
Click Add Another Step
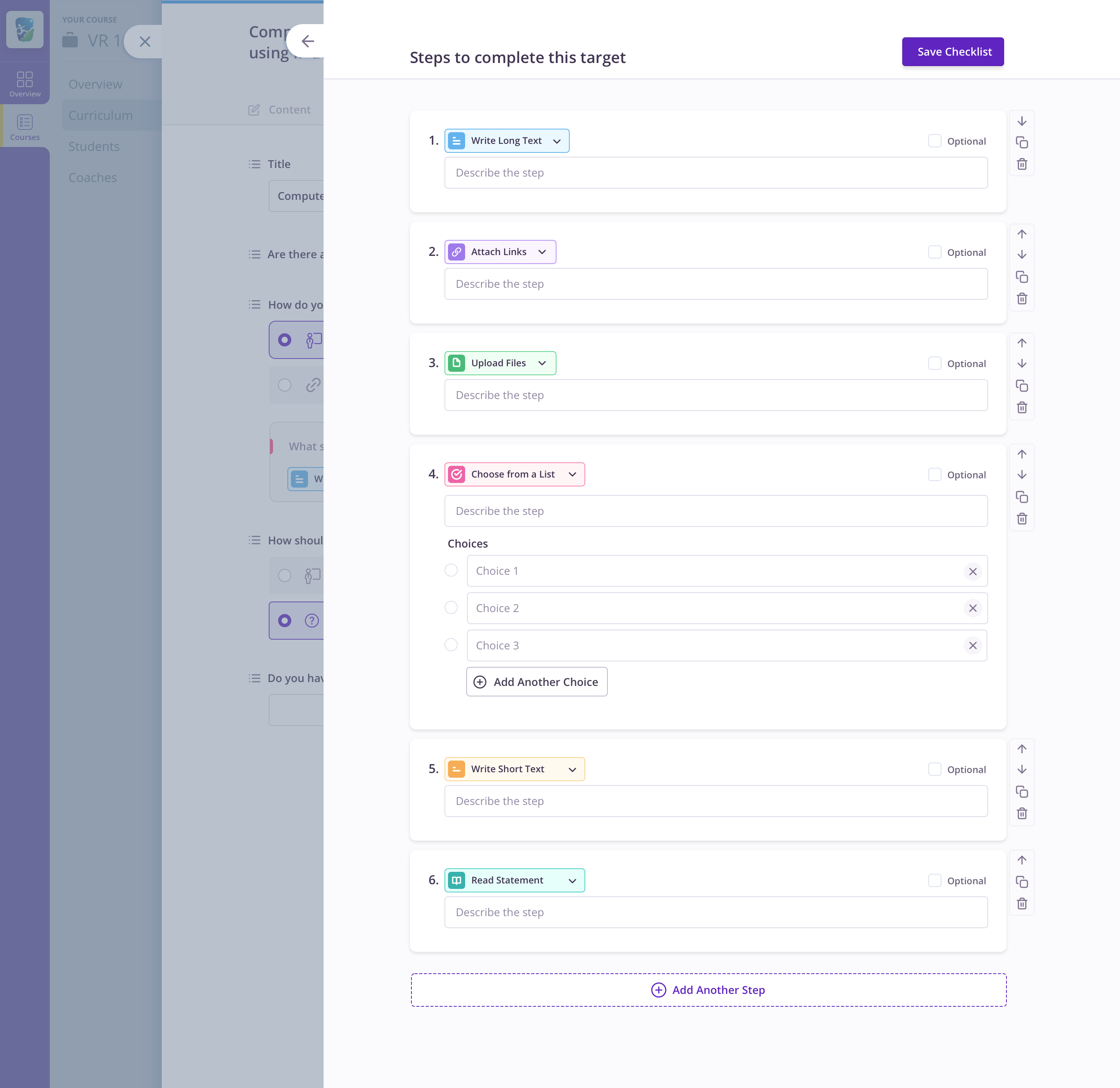pyautogui.click(x=708, y=990)
